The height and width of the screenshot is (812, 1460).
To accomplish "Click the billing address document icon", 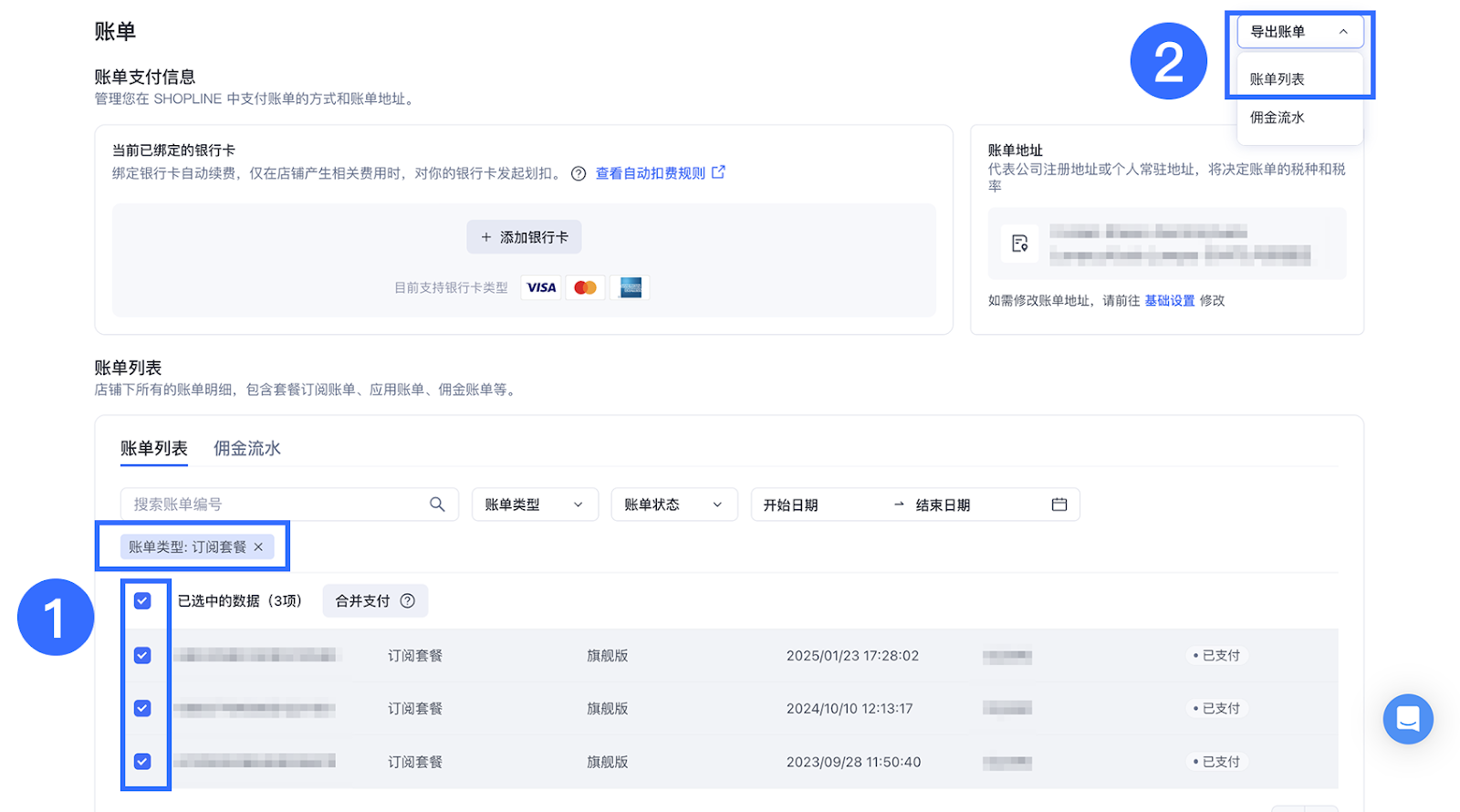I will 1019,244.
